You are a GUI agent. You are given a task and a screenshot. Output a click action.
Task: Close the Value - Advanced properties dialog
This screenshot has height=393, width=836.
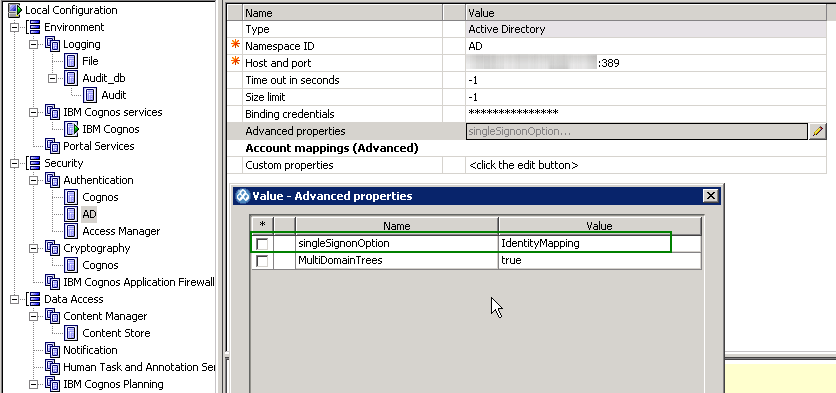point(710,196)
